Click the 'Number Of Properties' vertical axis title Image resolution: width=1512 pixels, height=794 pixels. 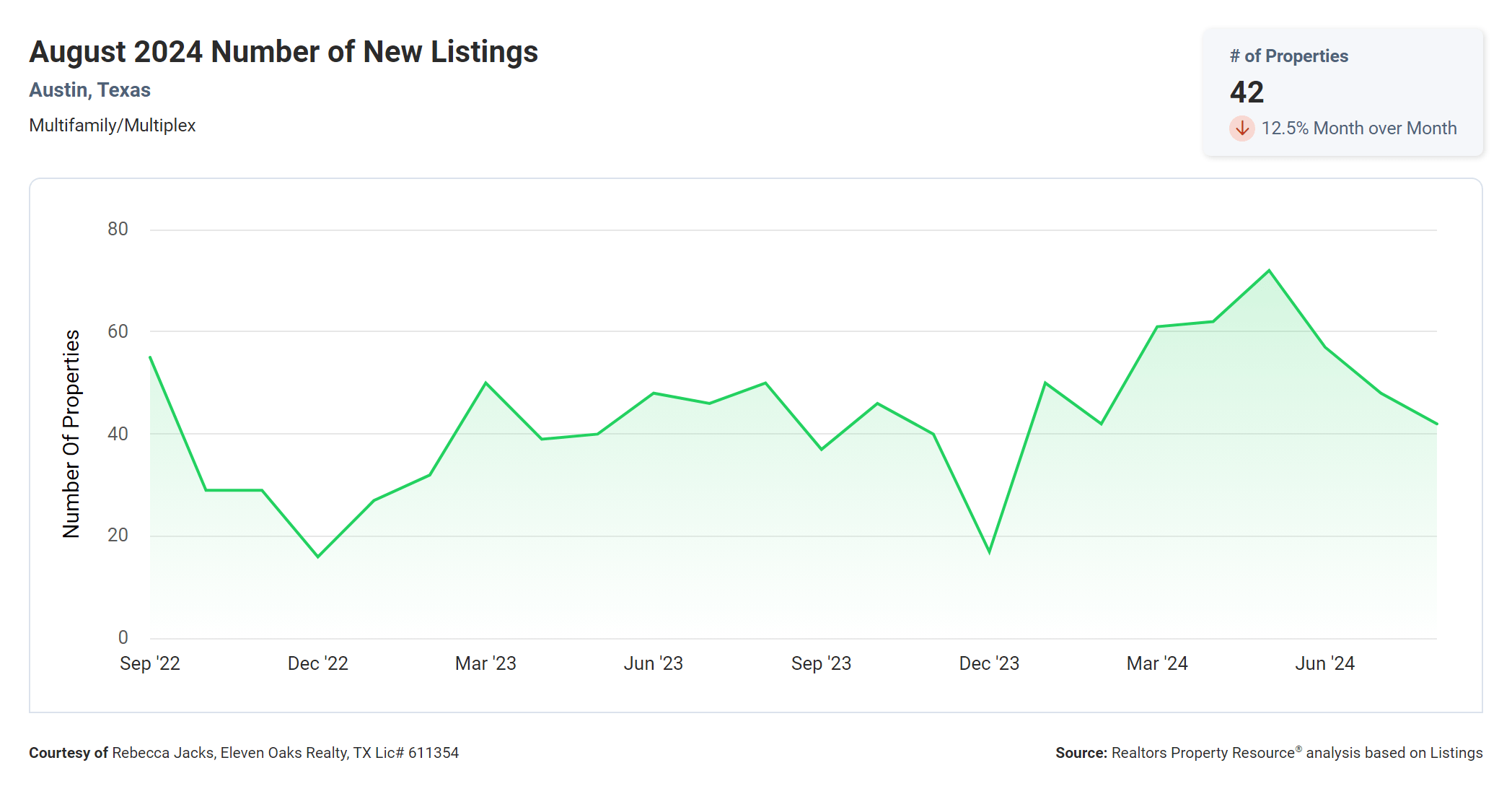[x=71, y=434]
